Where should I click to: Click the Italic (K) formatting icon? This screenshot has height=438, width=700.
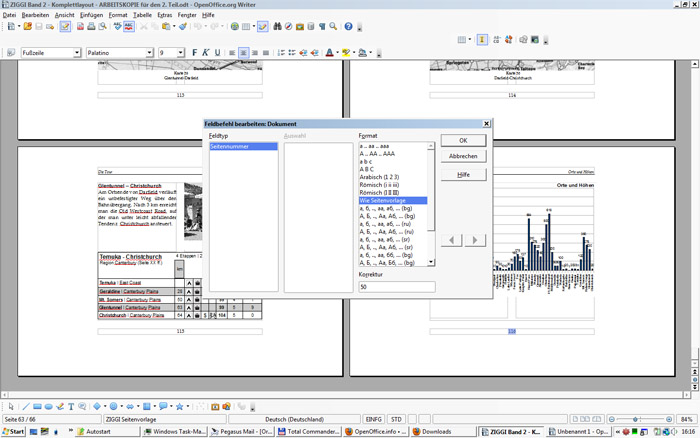[207, 52]
